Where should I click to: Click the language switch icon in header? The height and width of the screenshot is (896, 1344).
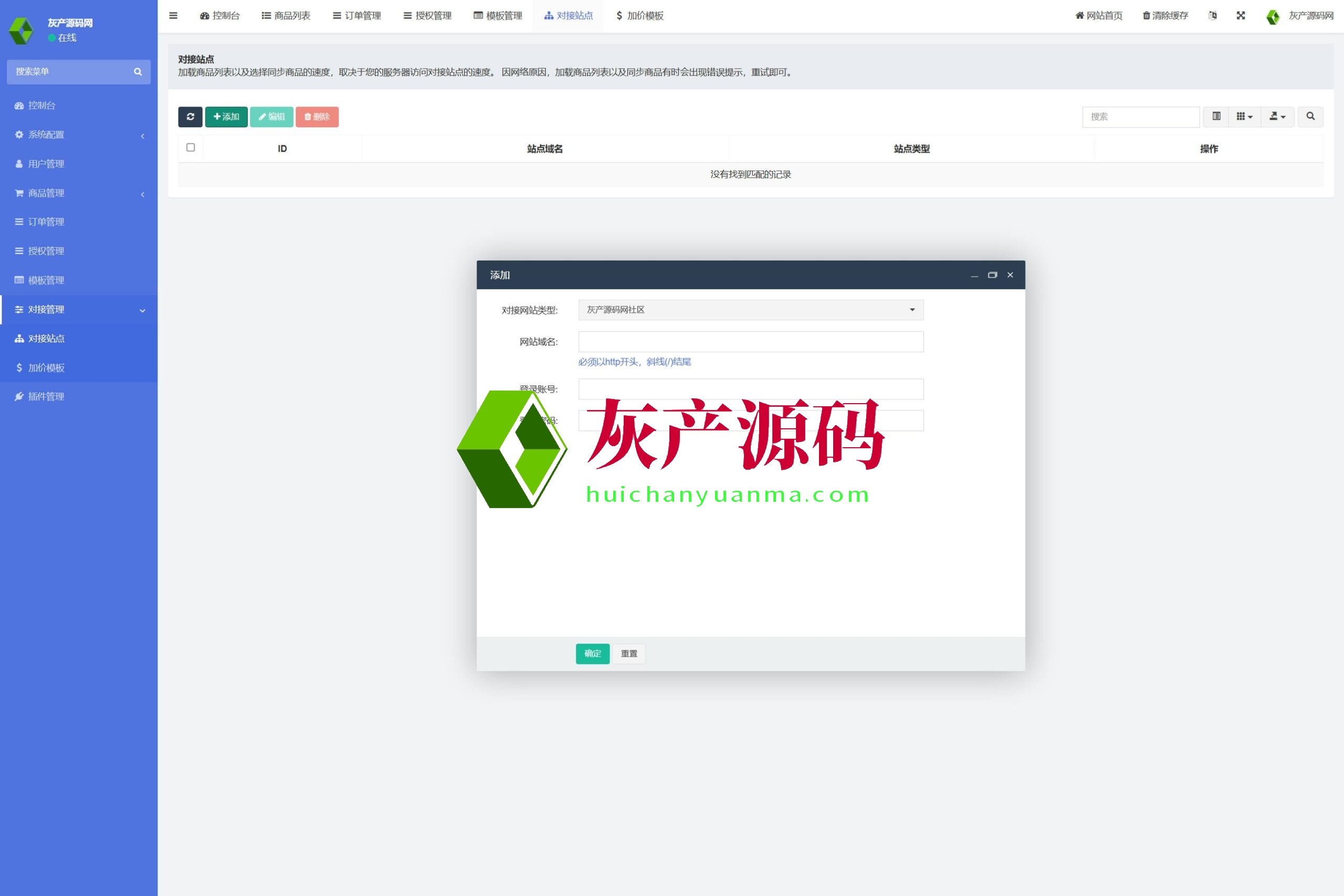click(x=1213, y=15)
